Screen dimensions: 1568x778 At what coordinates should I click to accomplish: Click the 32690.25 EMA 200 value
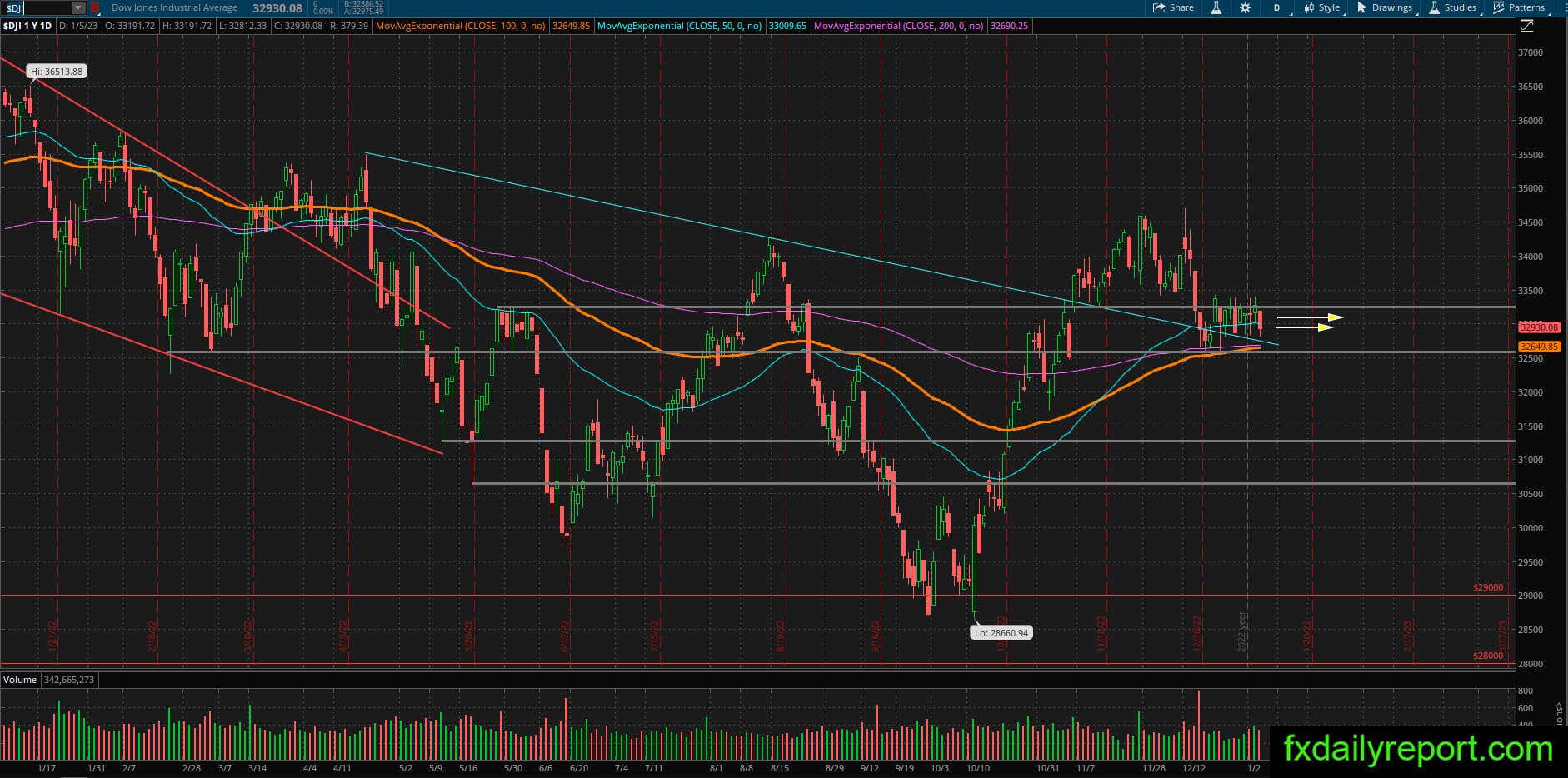pos(1009,26)
